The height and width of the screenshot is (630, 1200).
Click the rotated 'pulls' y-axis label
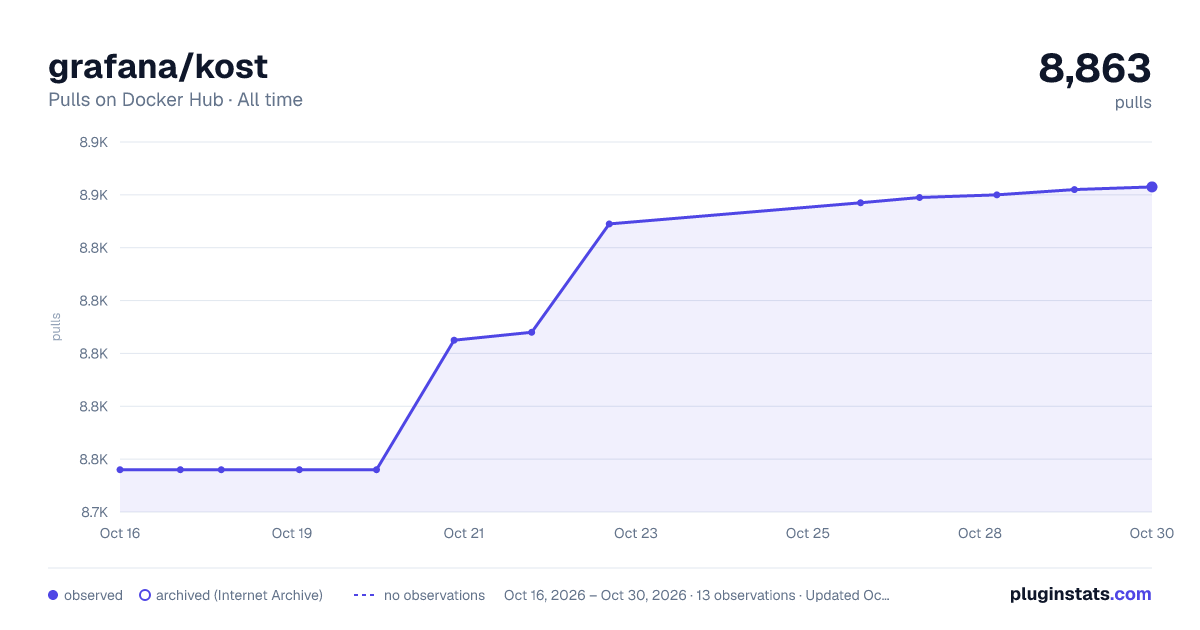[x=56, y=326]
